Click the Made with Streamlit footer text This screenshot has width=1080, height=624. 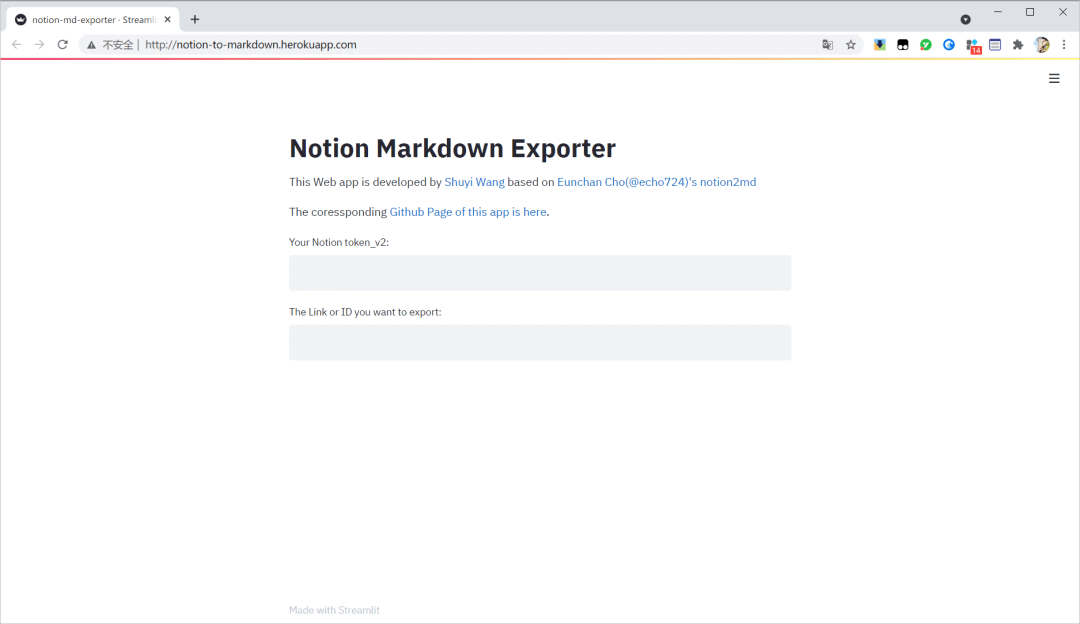334,610
